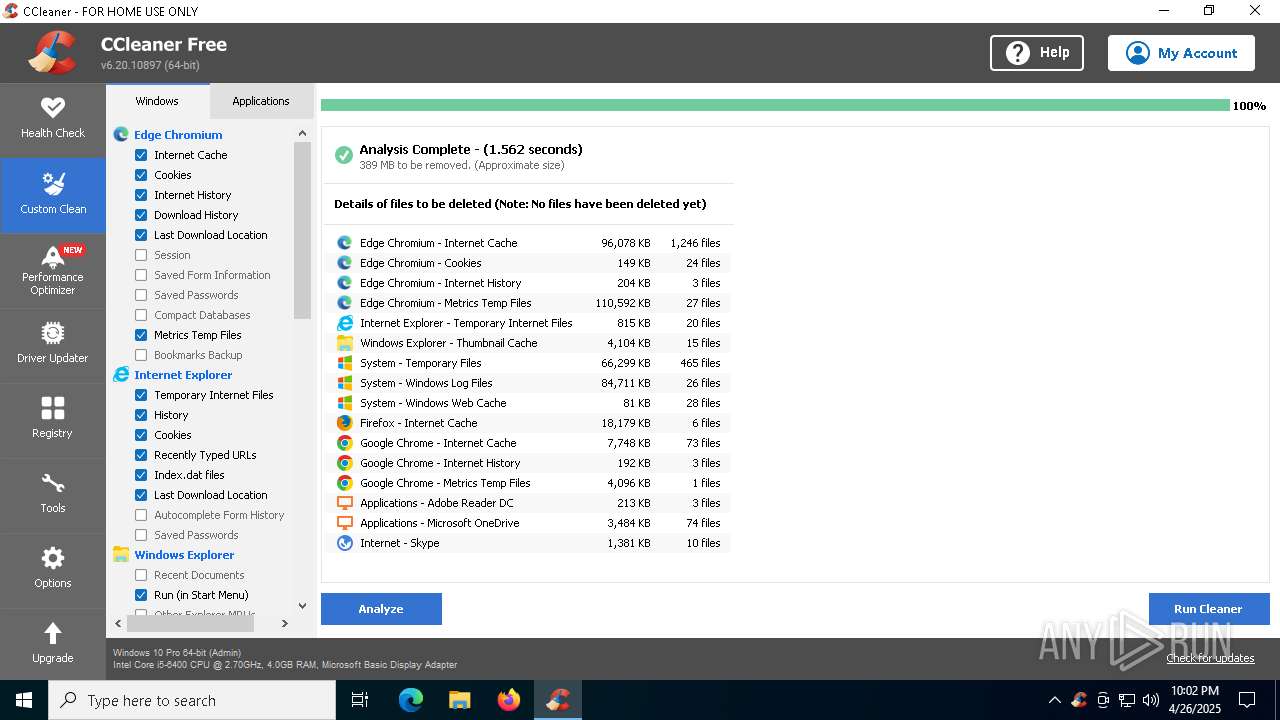This screenshot has width=1280, height=720.
Task: Uncheck Edge Chromium Internet Cache
Action: (141, 155)
